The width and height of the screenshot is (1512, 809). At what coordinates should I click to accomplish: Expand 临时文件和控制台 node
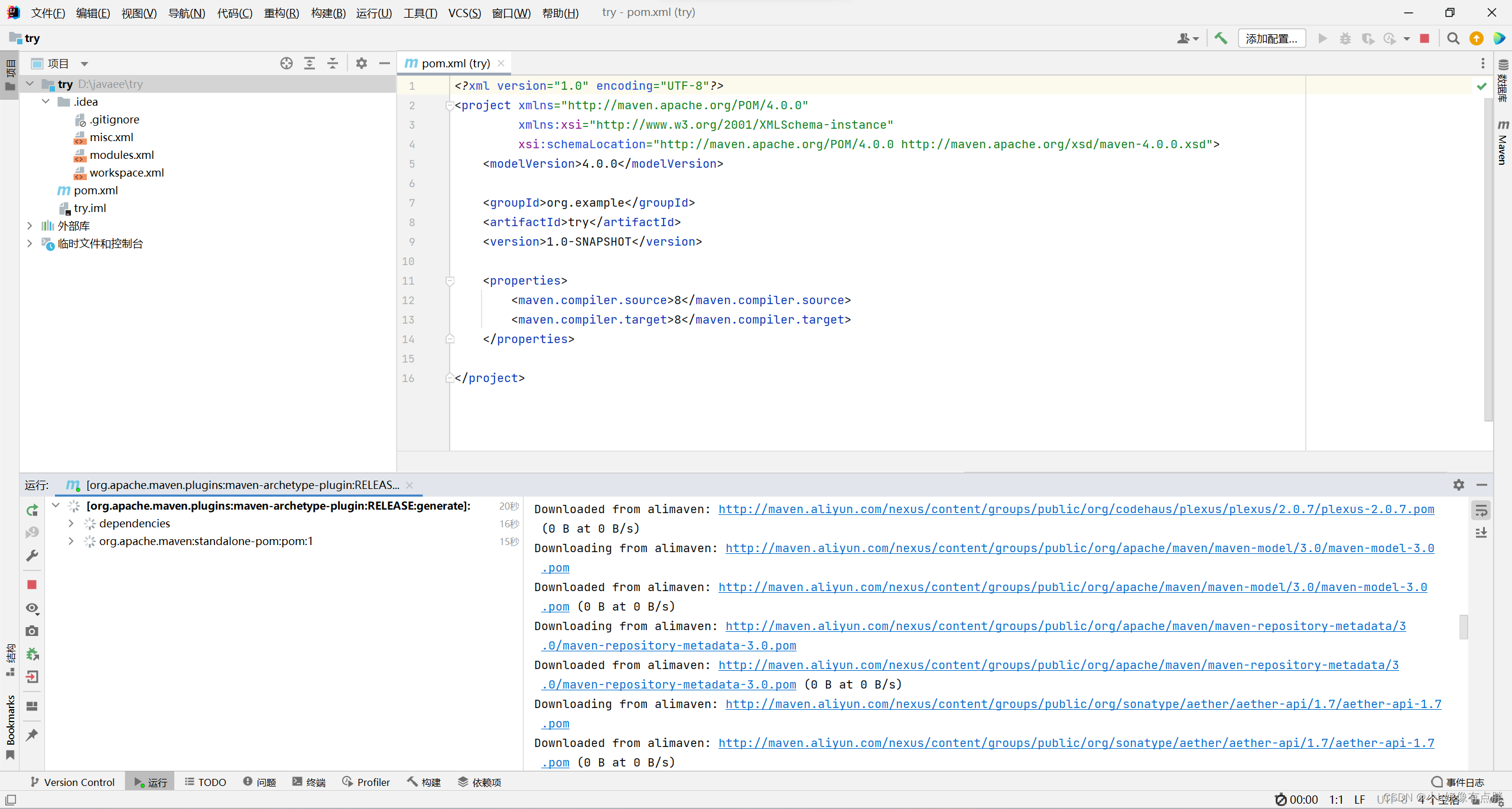(x=30, y=243)
